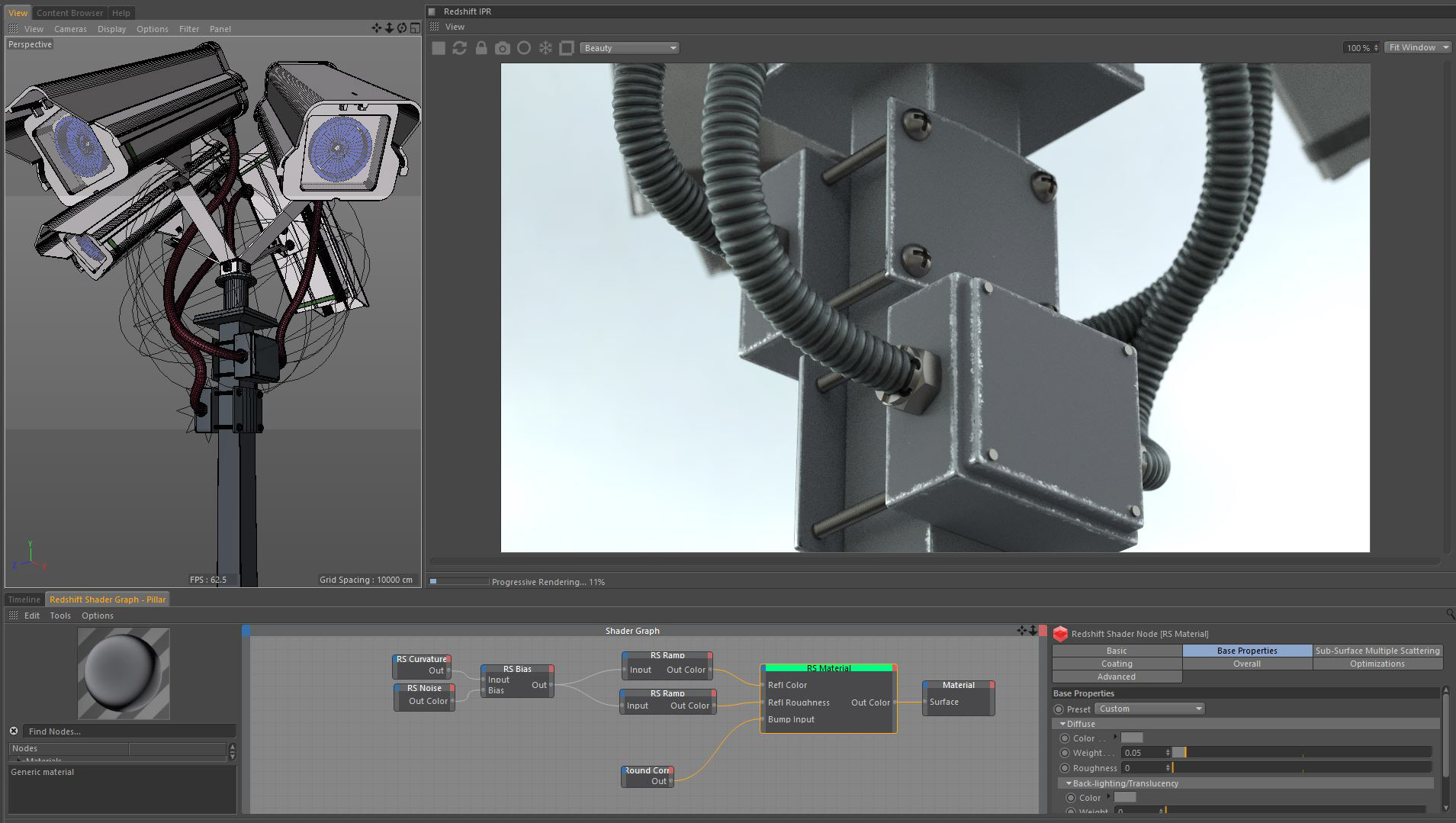The width and height of the screenshot is (1456, 823).
Task: Click the Diffuse Weight value stepper arrows
Action: (x=1168, y=753)
